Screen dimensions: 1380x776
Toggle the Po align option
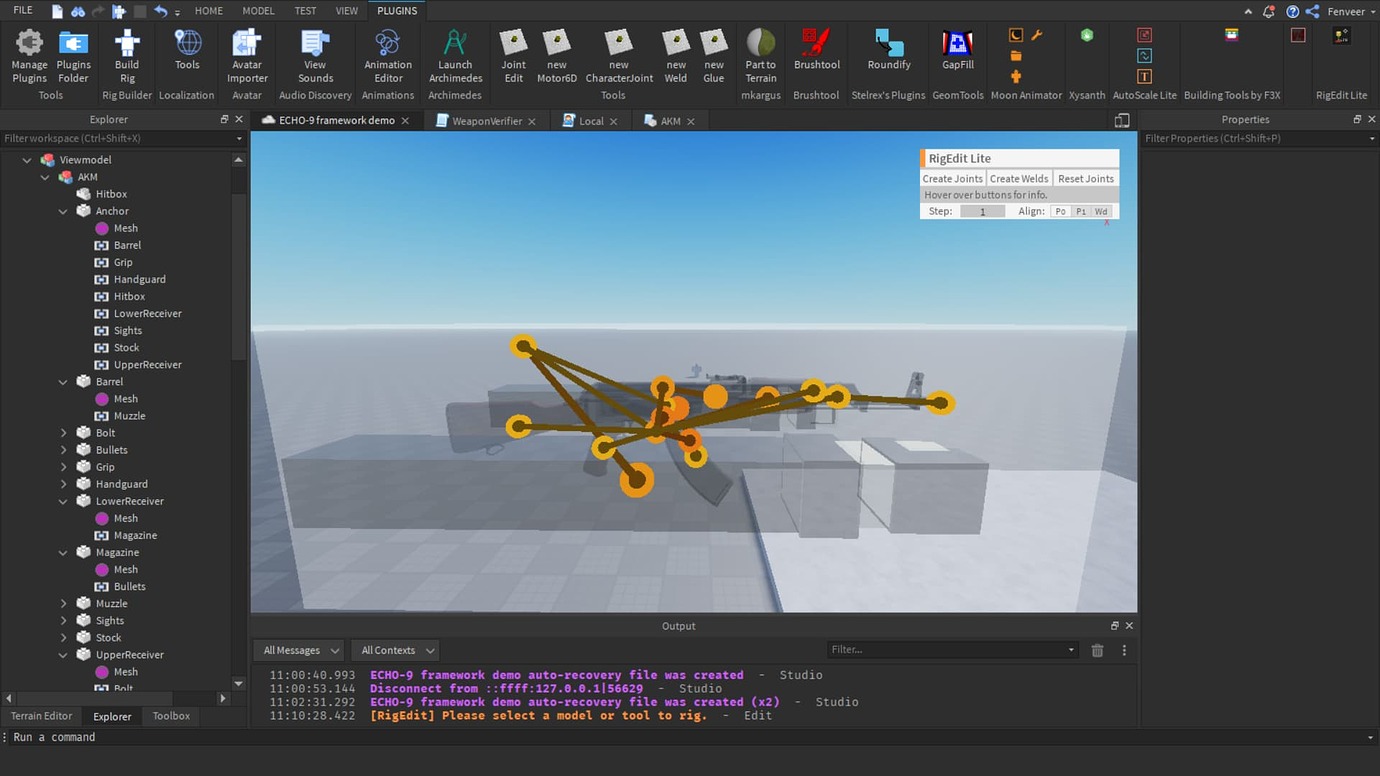[x=1061, y=212]
